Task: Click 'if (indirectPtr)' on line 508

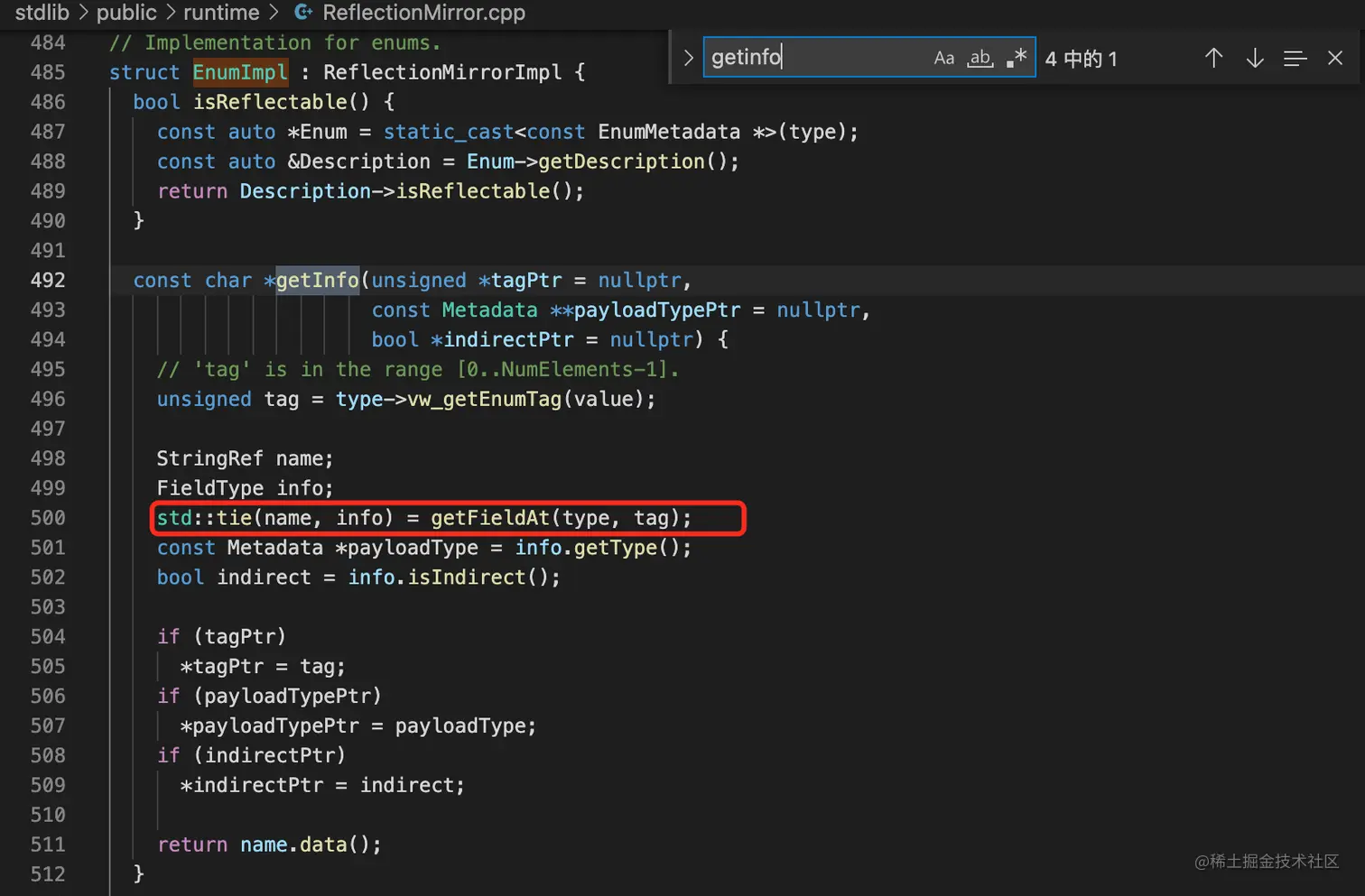Action: (251, 755)
